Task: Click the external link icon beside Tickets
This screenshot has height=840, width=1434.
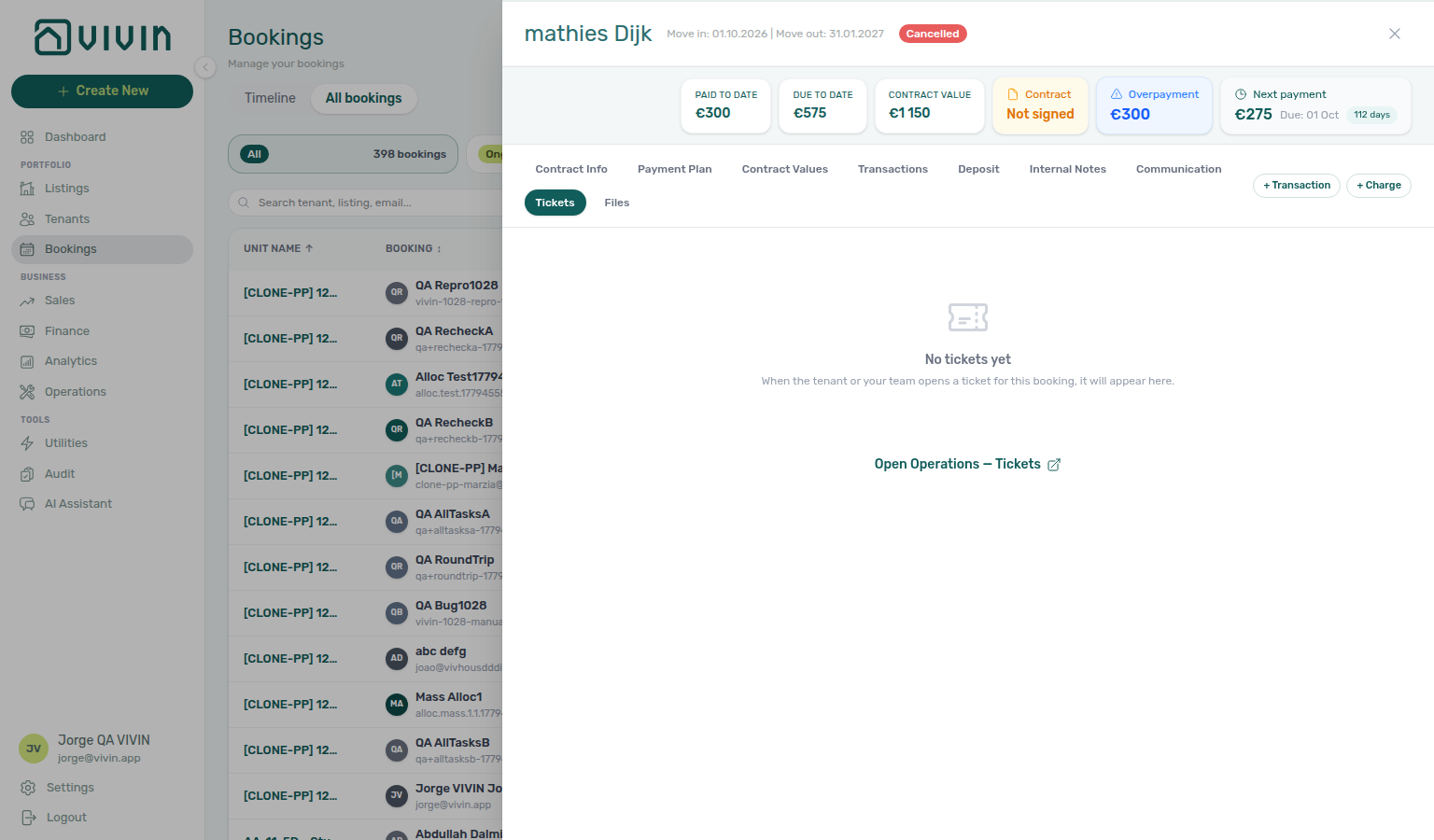Action: click(x=1054, y=465)
